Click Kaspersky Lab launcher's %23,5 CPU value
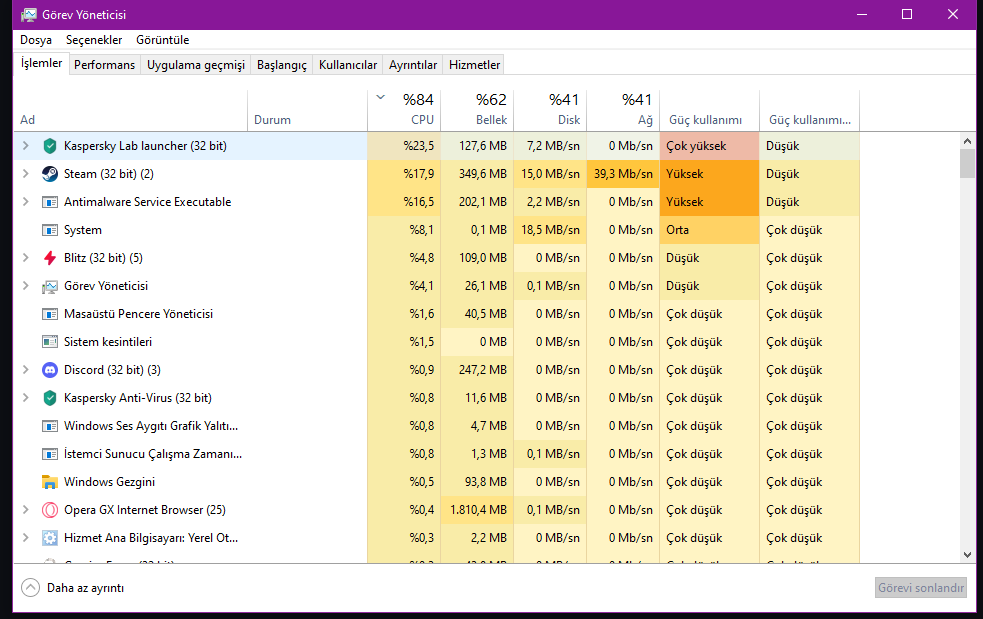983x619 pixels. pos(404,146)
